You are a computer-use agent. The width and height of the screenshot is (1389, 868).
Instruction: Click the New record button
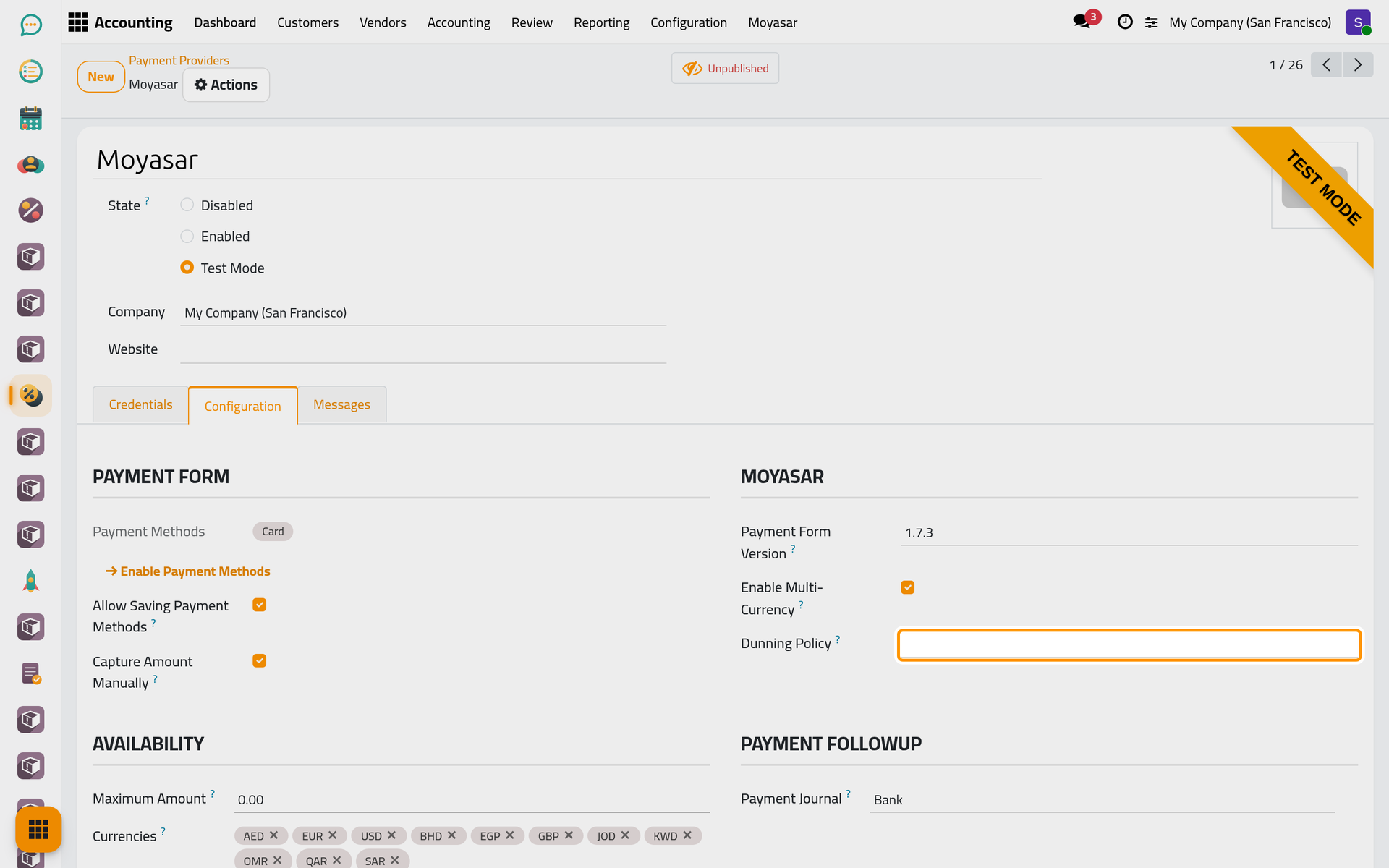101,77
